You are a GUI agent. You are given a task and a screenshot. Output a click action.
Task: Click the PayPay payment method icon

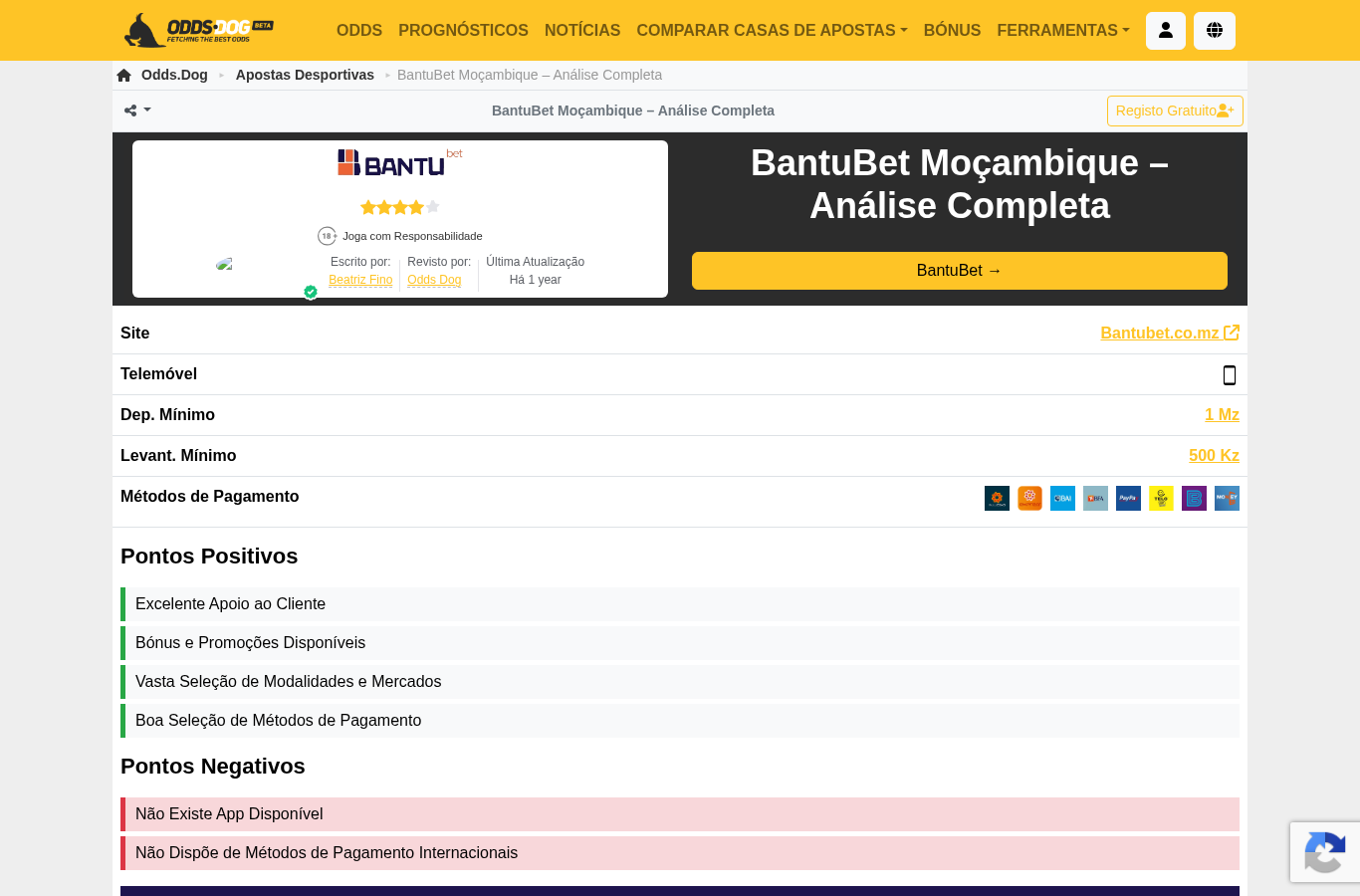coord(1128,498)
